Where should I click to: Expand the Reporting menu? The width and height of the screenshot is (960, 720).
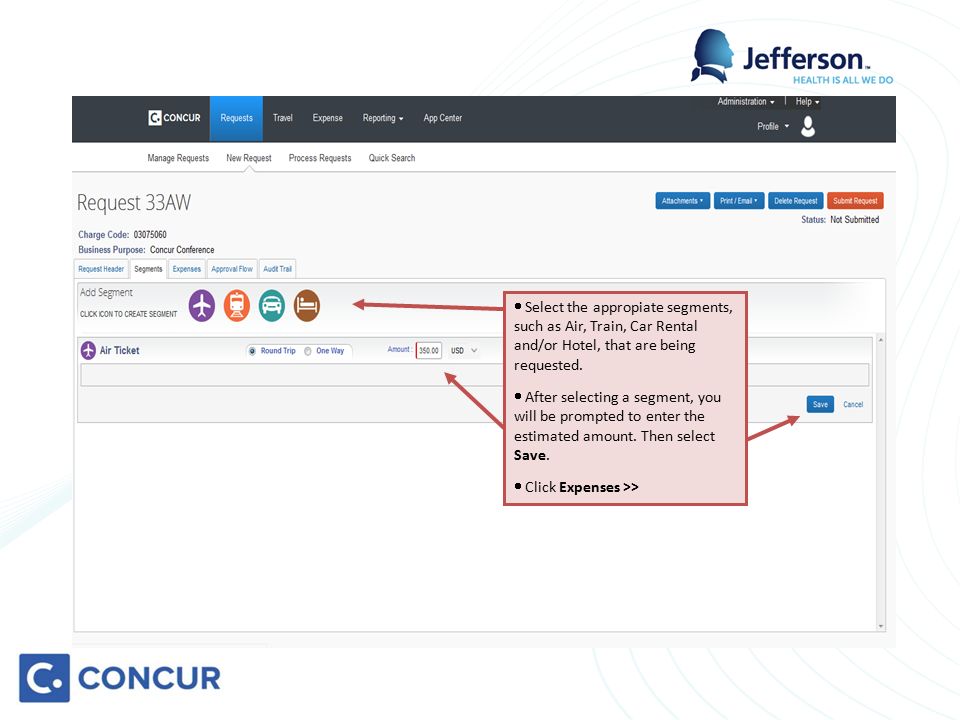(383, 118)
